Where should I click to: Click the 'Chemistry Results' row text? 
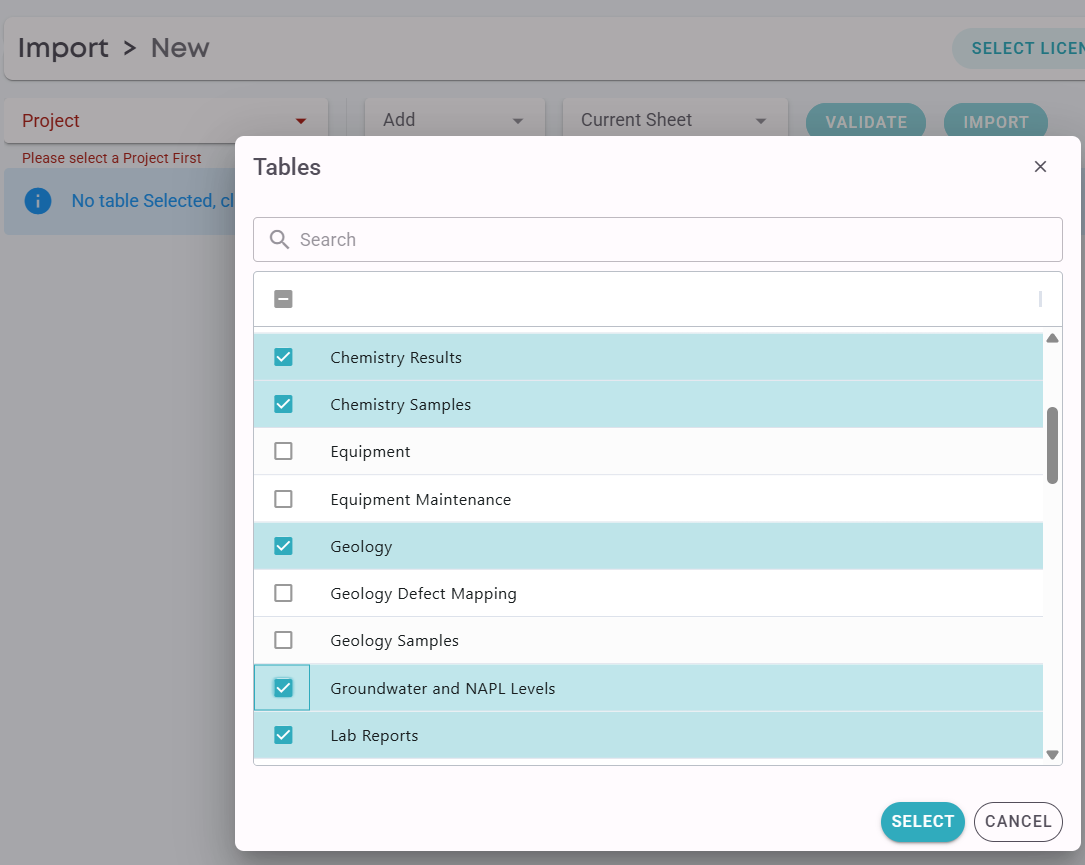click(396, 358)
